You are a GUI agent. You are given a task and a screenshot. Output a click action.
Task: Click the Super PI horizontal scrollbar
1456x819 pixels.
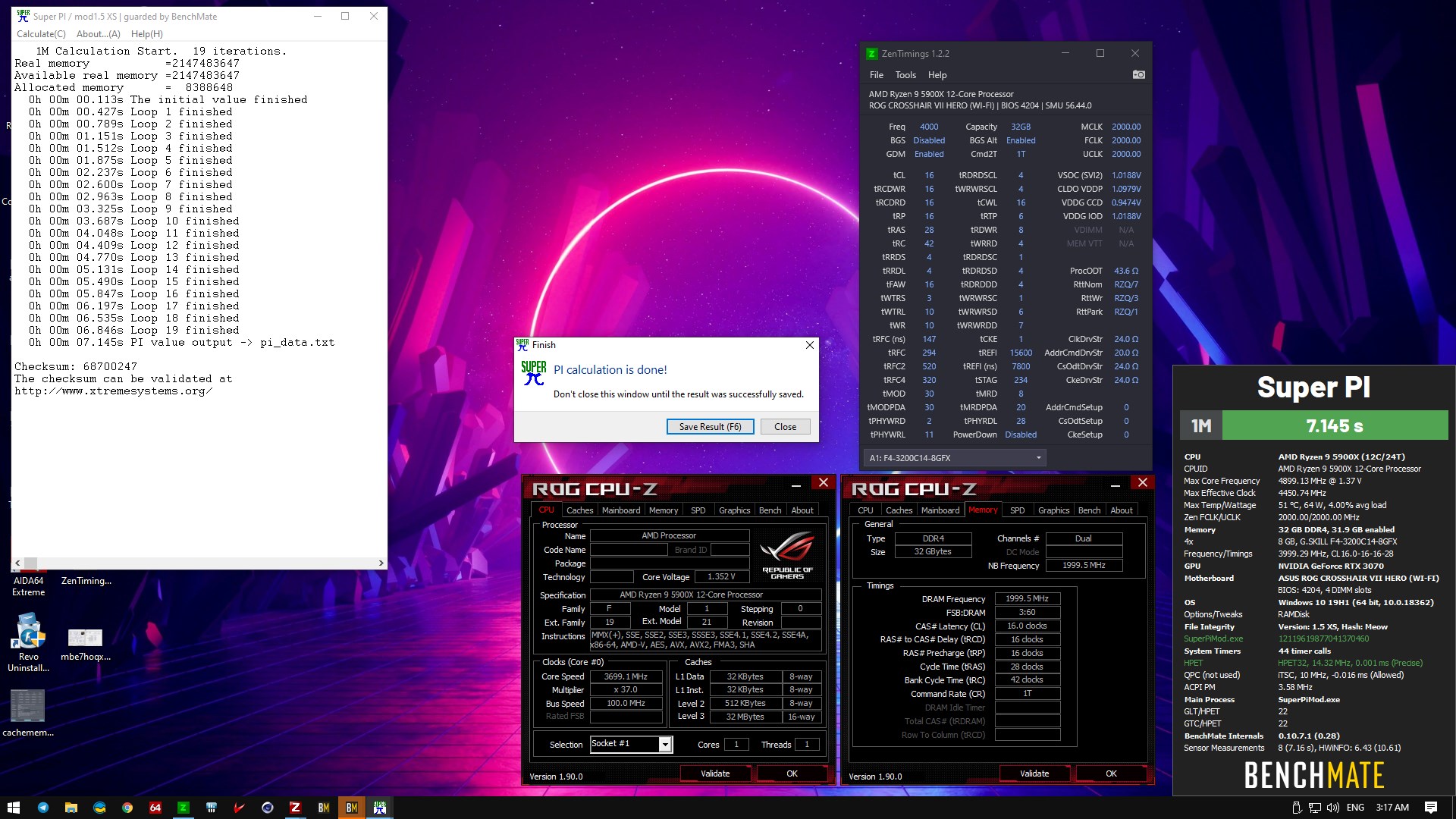(x=199, y=563)
